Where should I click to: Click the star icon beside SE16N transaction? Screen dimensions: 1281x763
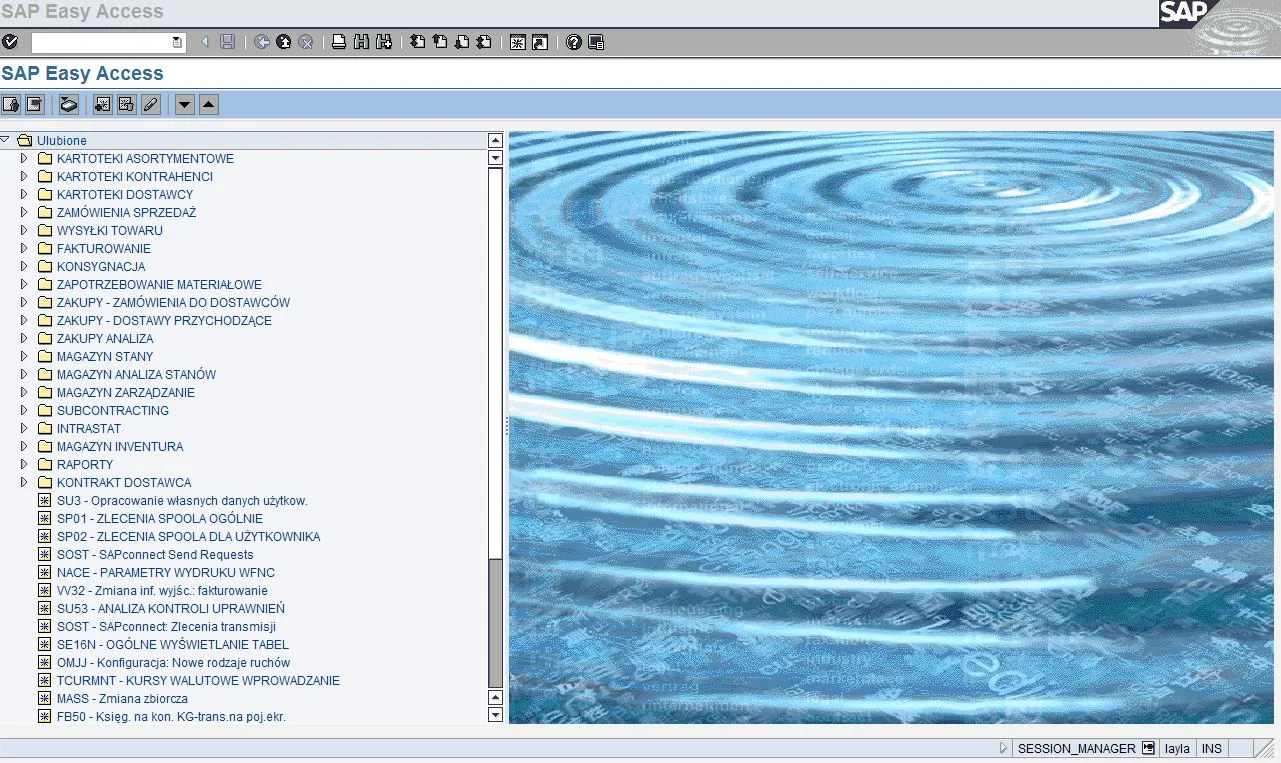pos(44,644)
